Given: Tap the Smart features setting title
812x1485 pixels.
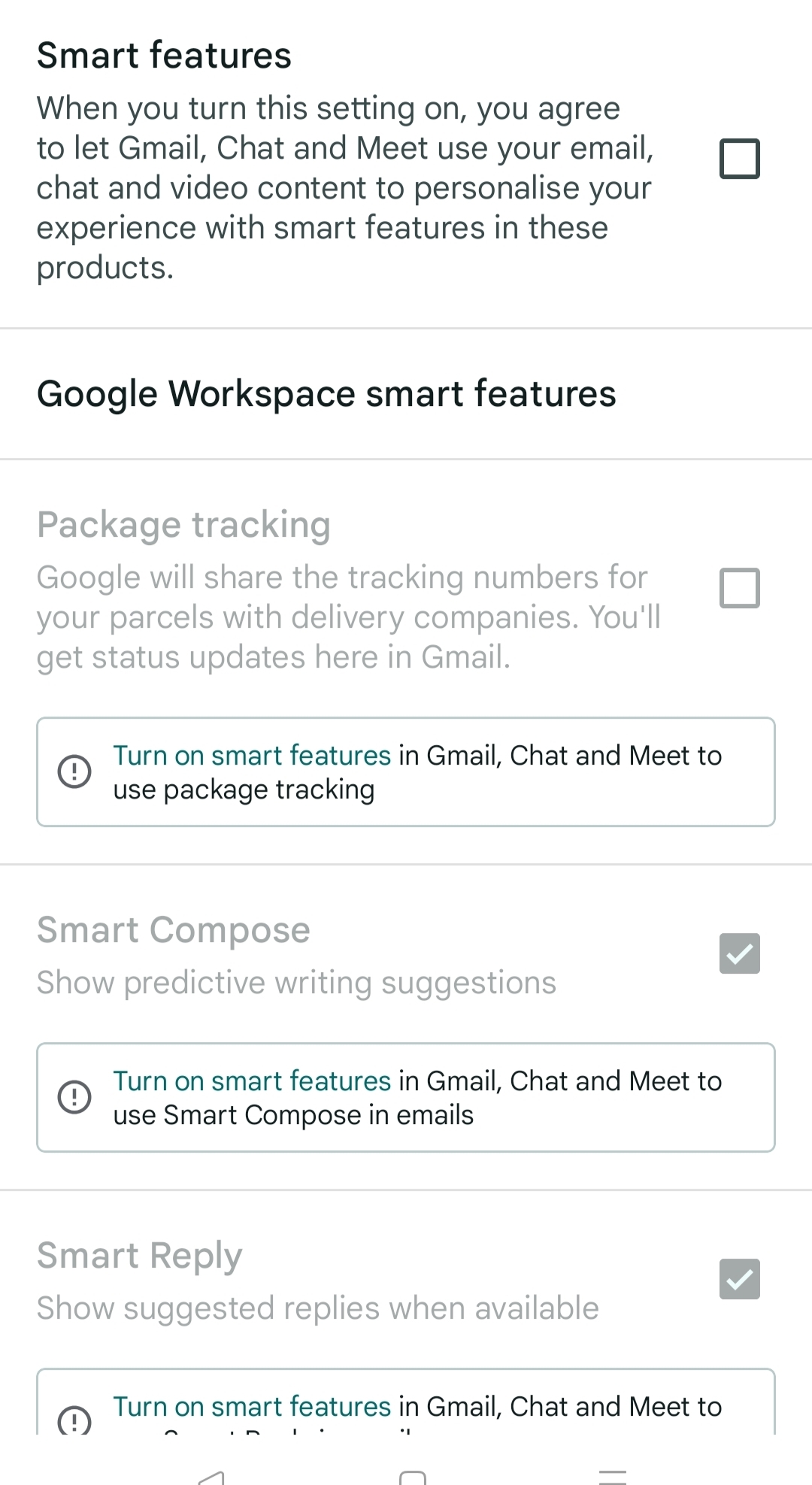Looking at the screenshot, I should pyautogui.click(x=164, y=56).
